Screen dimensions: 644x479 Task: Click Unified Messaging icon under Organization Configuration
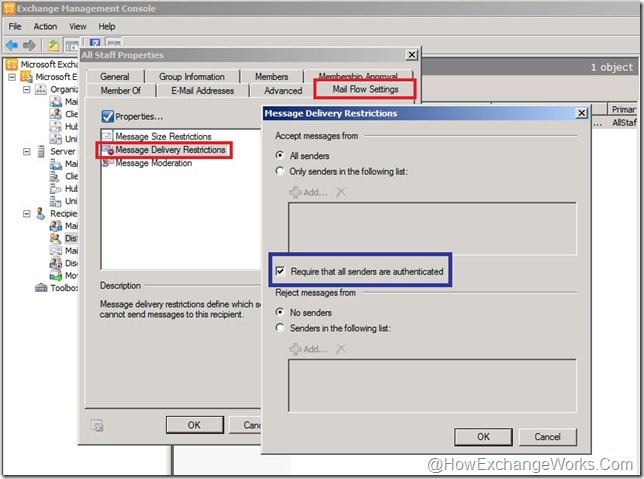coord(55,138)
